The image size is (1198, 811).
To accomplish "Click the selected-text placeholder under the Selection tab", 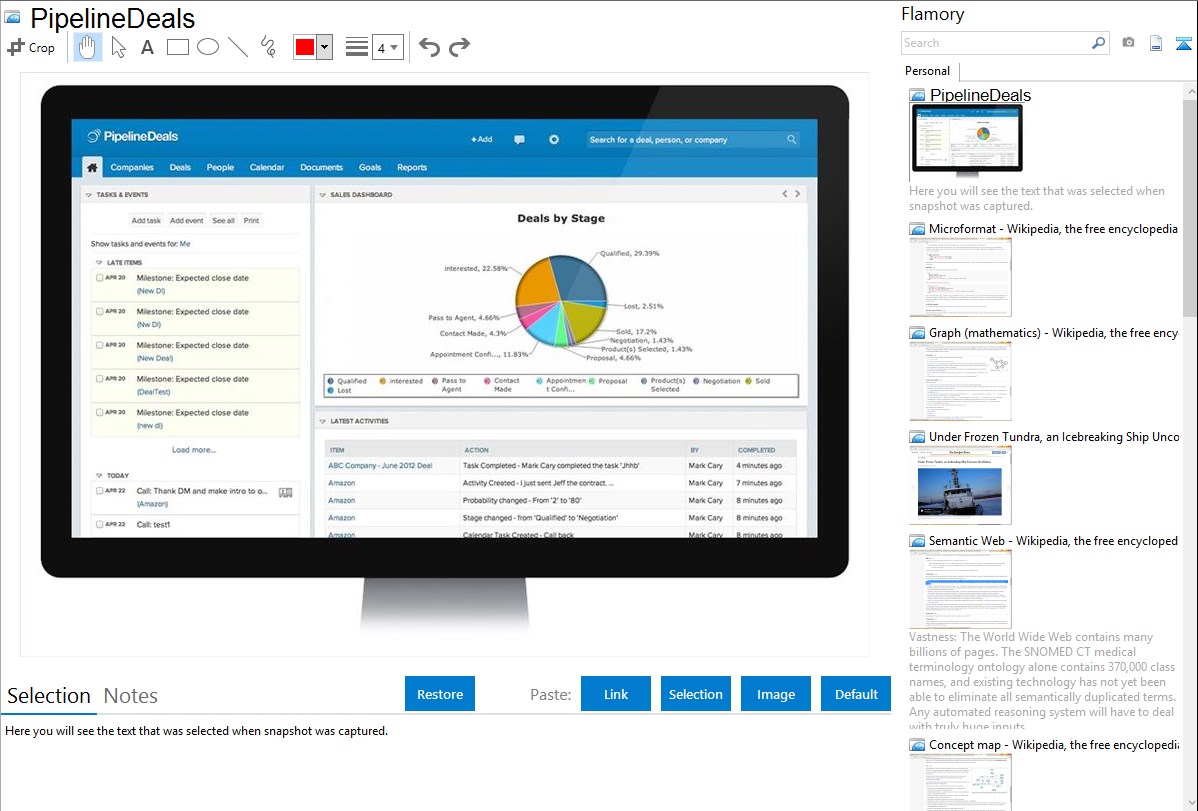I will tap(196, 732).
